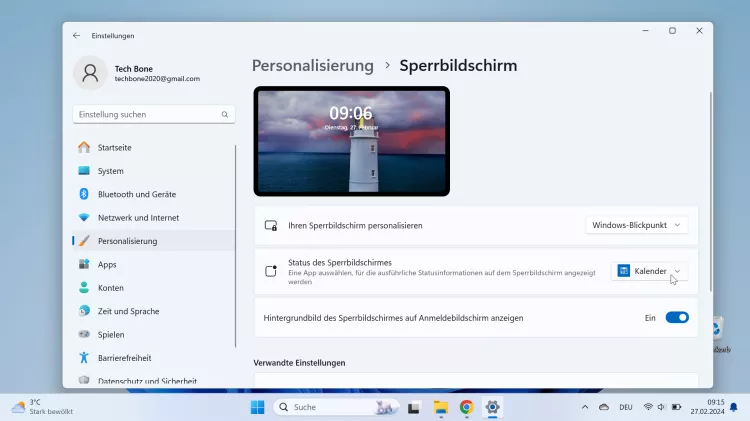
Task: Open File Explorer from the taskbar
Action: click(x=441, y=408)
